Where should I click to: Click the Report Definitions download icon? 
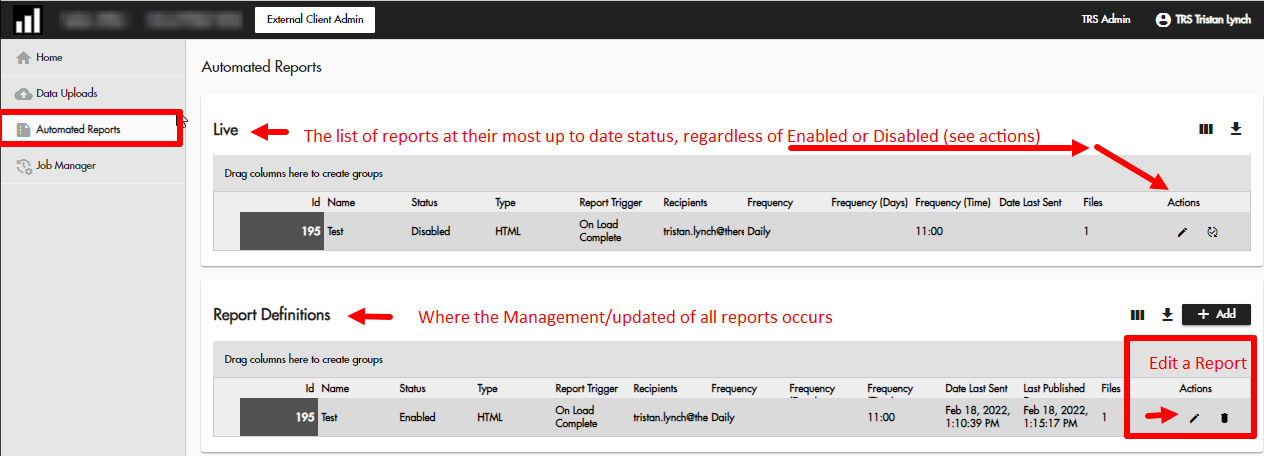1167,315
